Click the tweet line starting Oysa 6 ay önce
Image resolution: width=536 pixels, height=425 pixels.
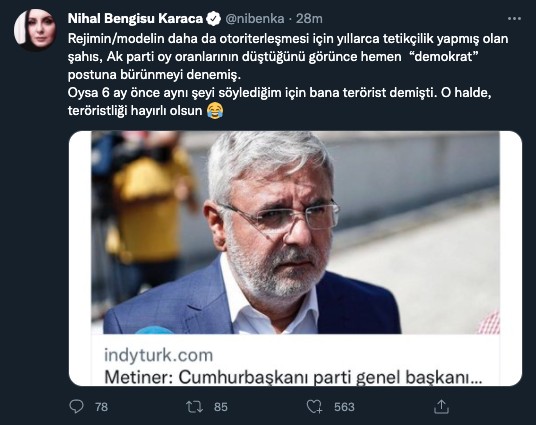click(279, 93)
